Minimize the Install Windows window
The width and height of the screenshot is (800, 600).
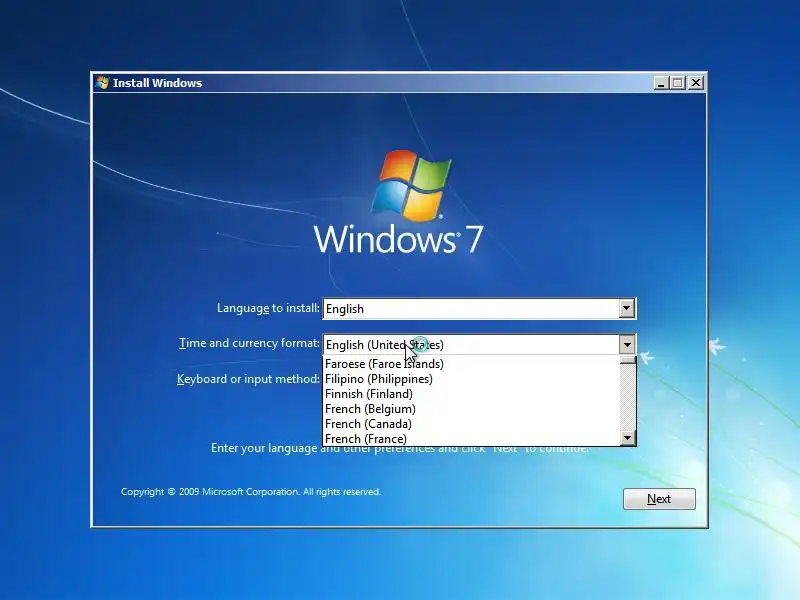coord(661,83)
